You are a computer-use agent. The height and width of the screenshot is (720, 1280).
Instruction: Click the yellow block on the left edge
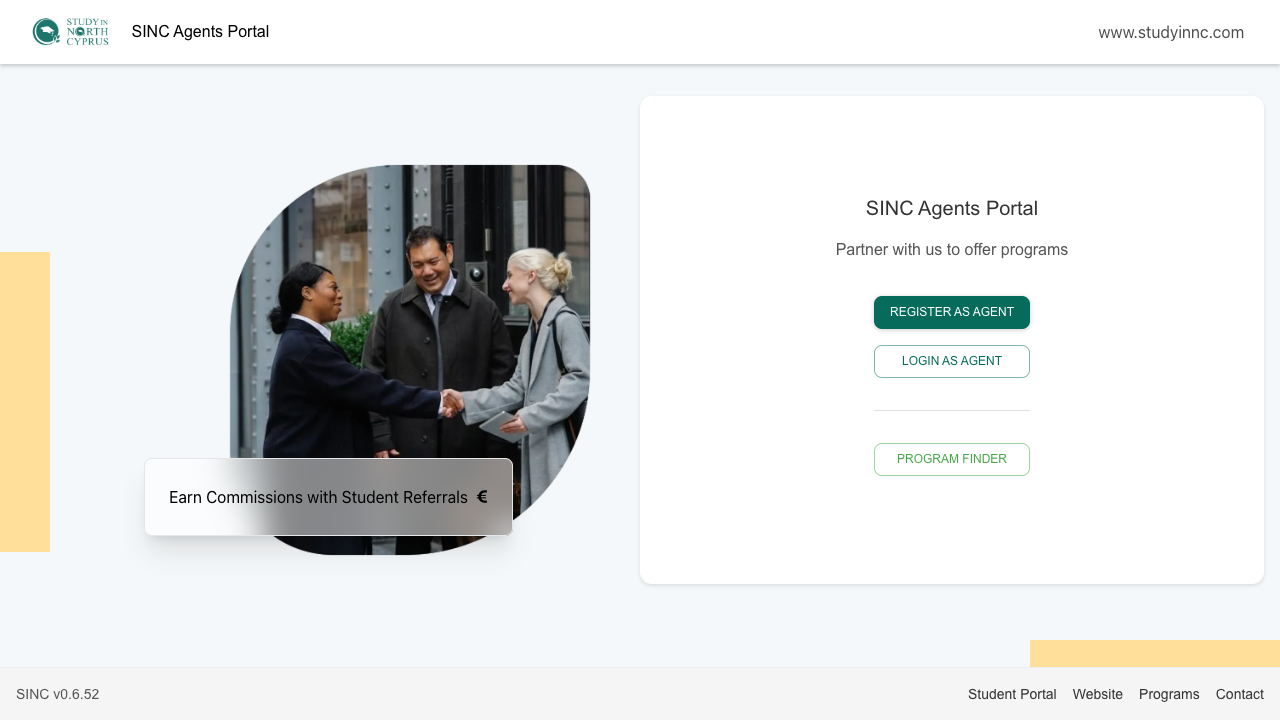(x=25, y=402)
